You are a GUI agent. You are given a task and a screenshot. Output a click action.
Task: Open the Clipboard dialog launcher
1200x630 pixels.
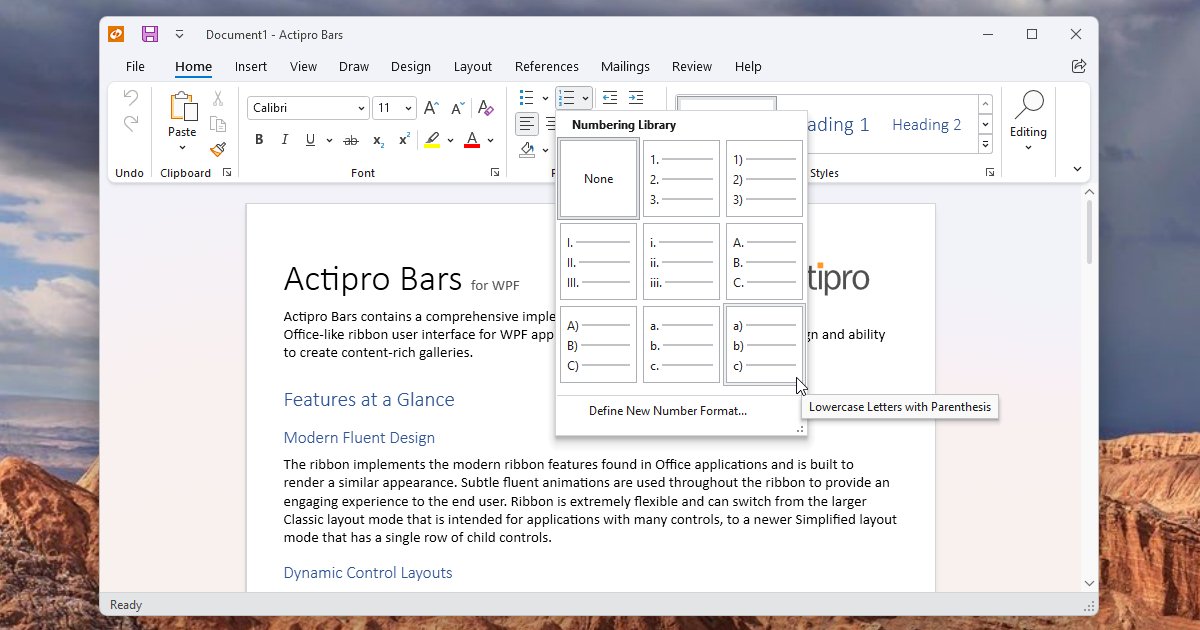pyautogui.click(x=227, y=173)
